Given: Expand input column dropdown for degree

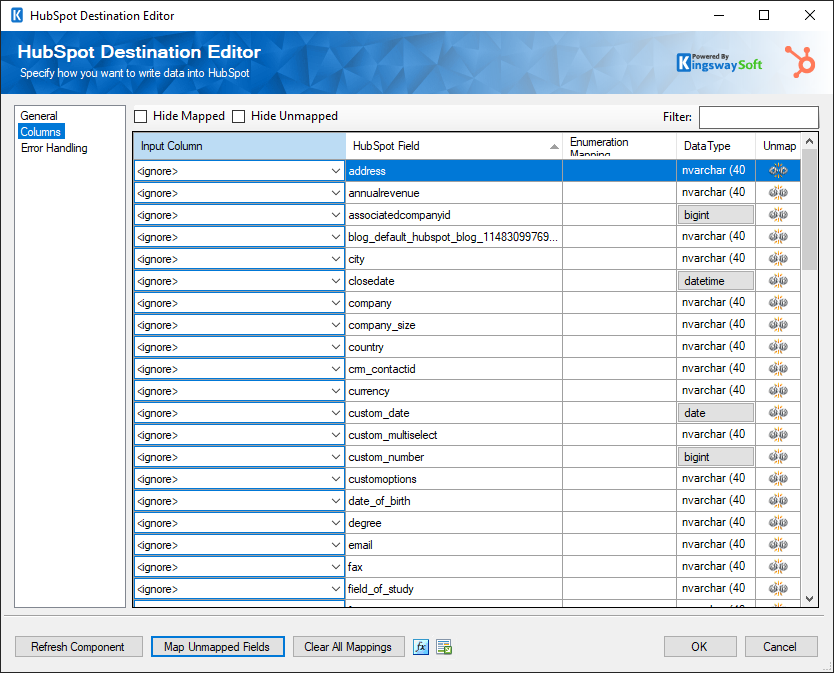Looking at the screenshot, I should coord(336,523).
